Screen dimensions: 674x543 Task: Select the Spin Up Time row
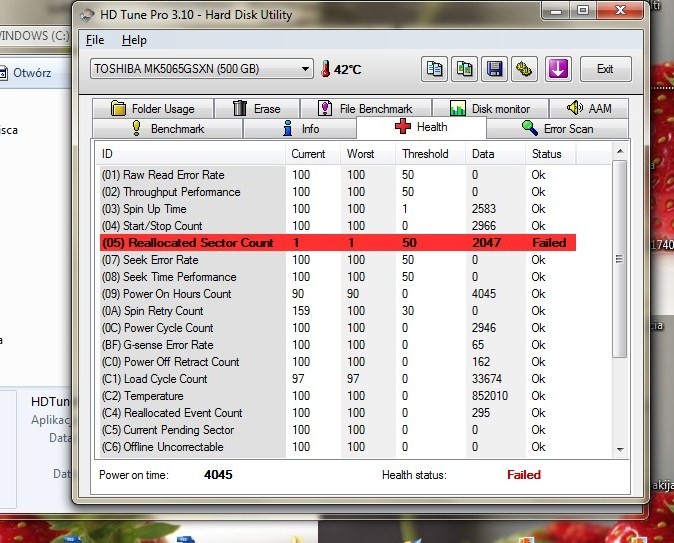point(338,209)
